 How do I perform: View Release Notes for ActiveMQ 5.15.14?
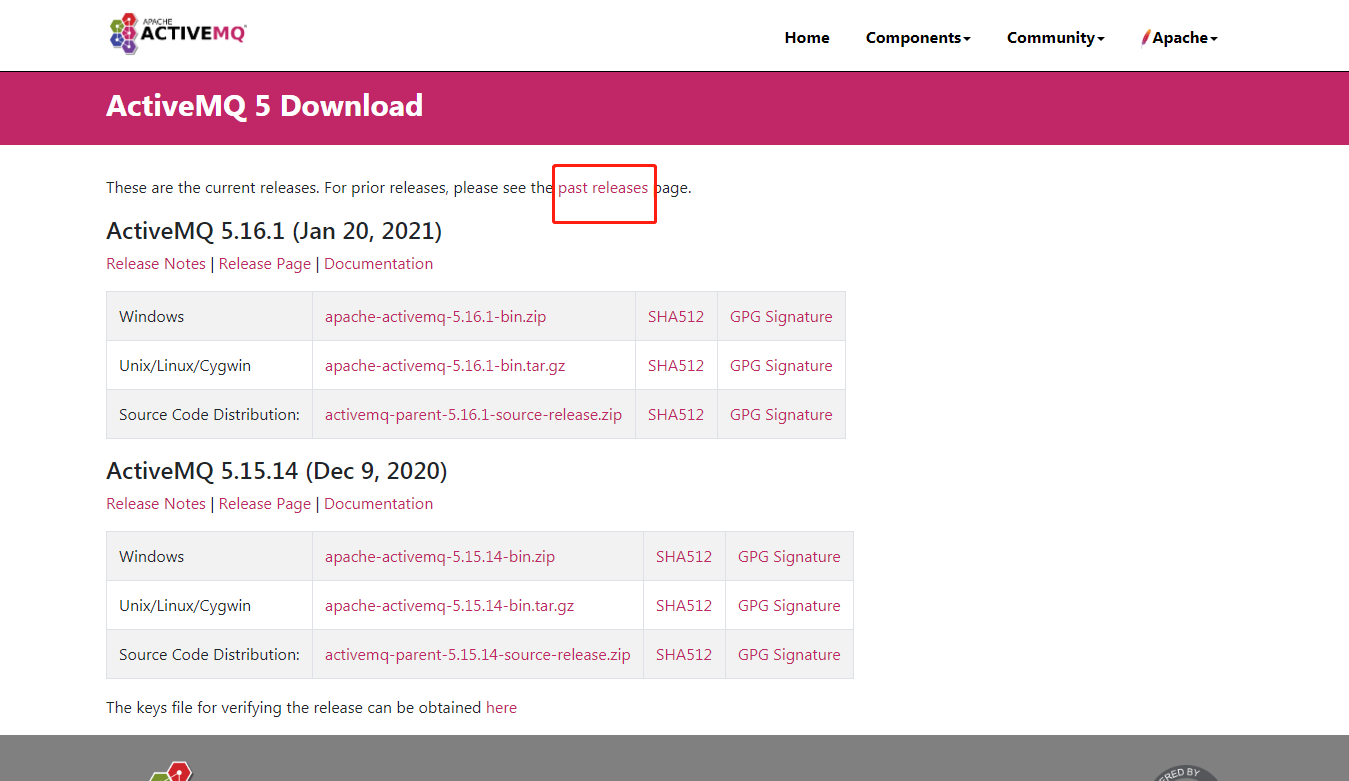(156, 503)
